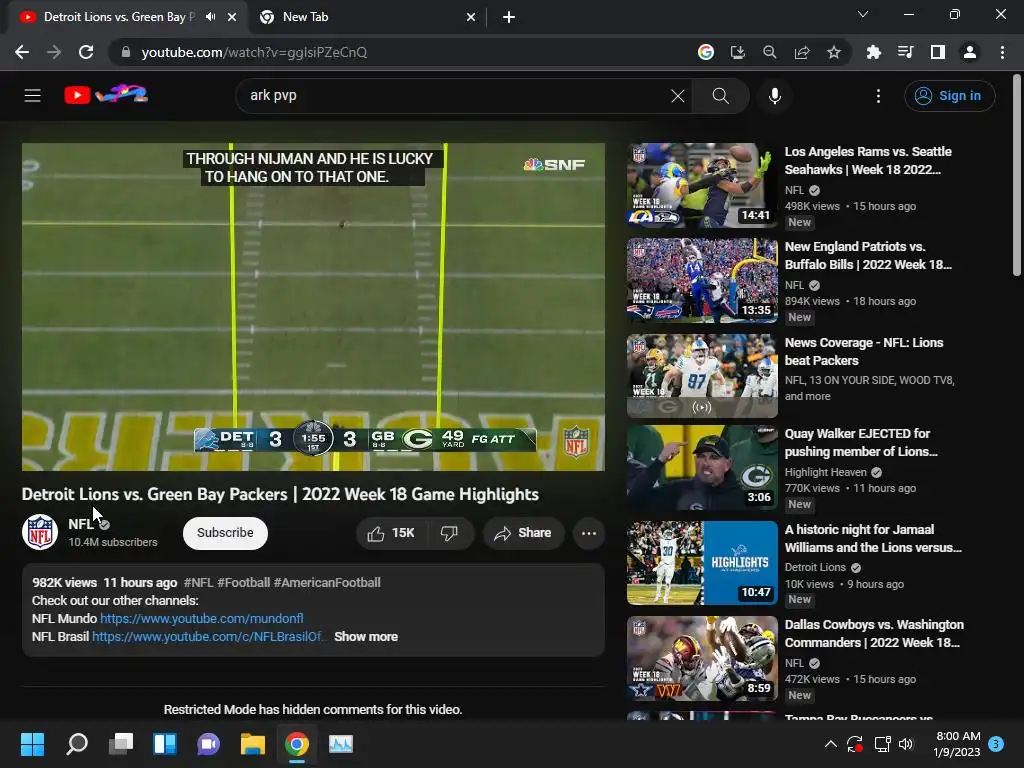Open Chrome three-dot menu
This screenshot has height=768, width=1024.
[x=1002, y=52]
